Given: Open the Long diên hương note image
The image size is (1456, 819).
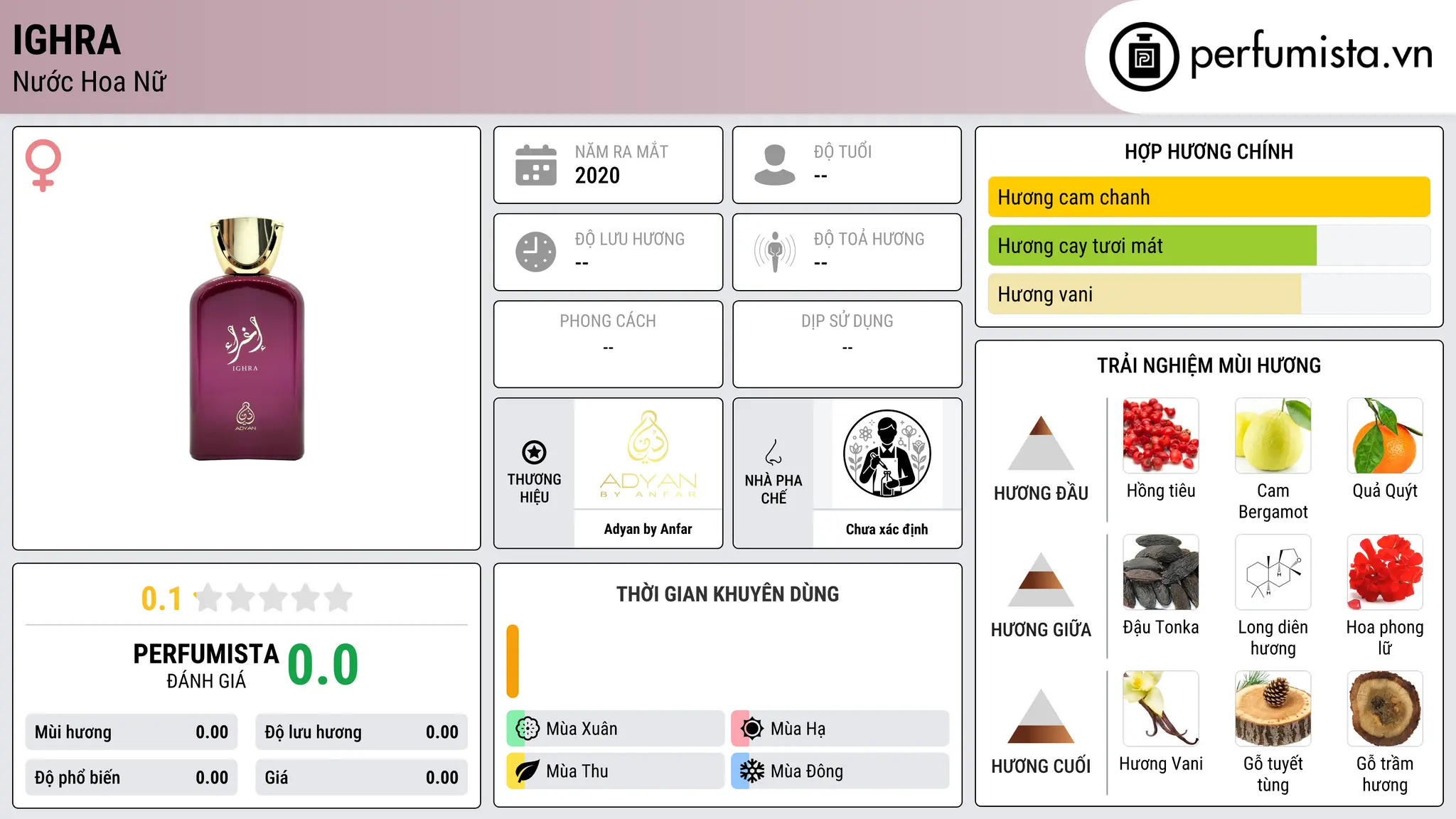Looking at the screenshot, I should click(1273, 572).
